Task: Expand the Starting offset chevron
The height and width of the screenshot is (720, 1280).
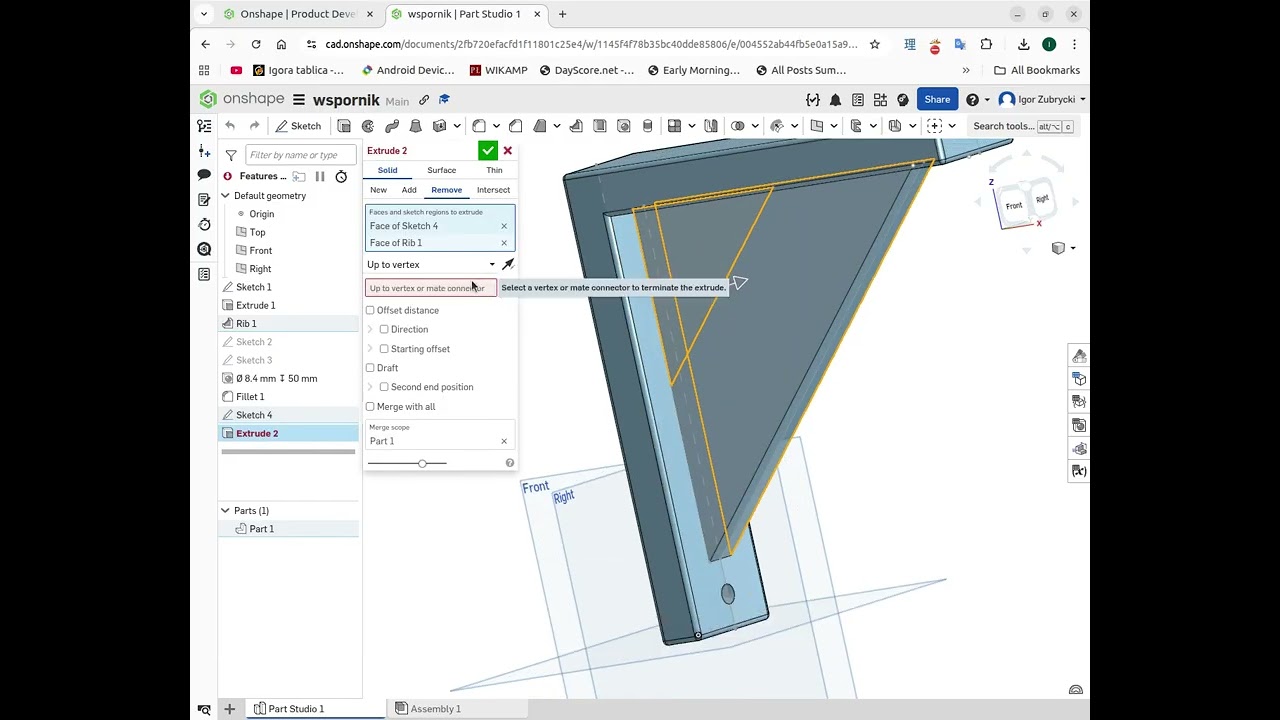Action: pos(370,349)
